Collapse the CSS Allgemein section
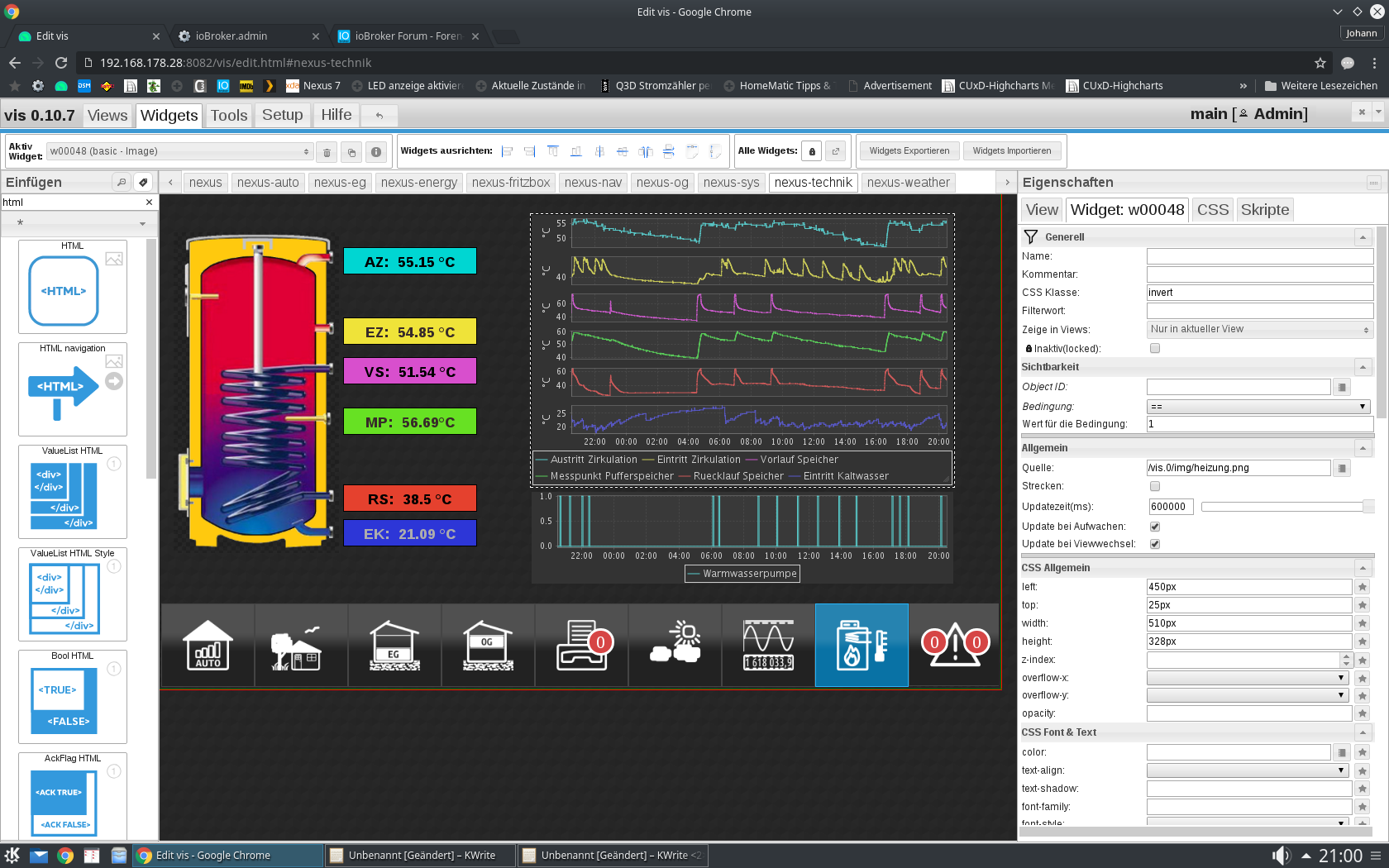The image size is (1389, 868). (1363, 568)
